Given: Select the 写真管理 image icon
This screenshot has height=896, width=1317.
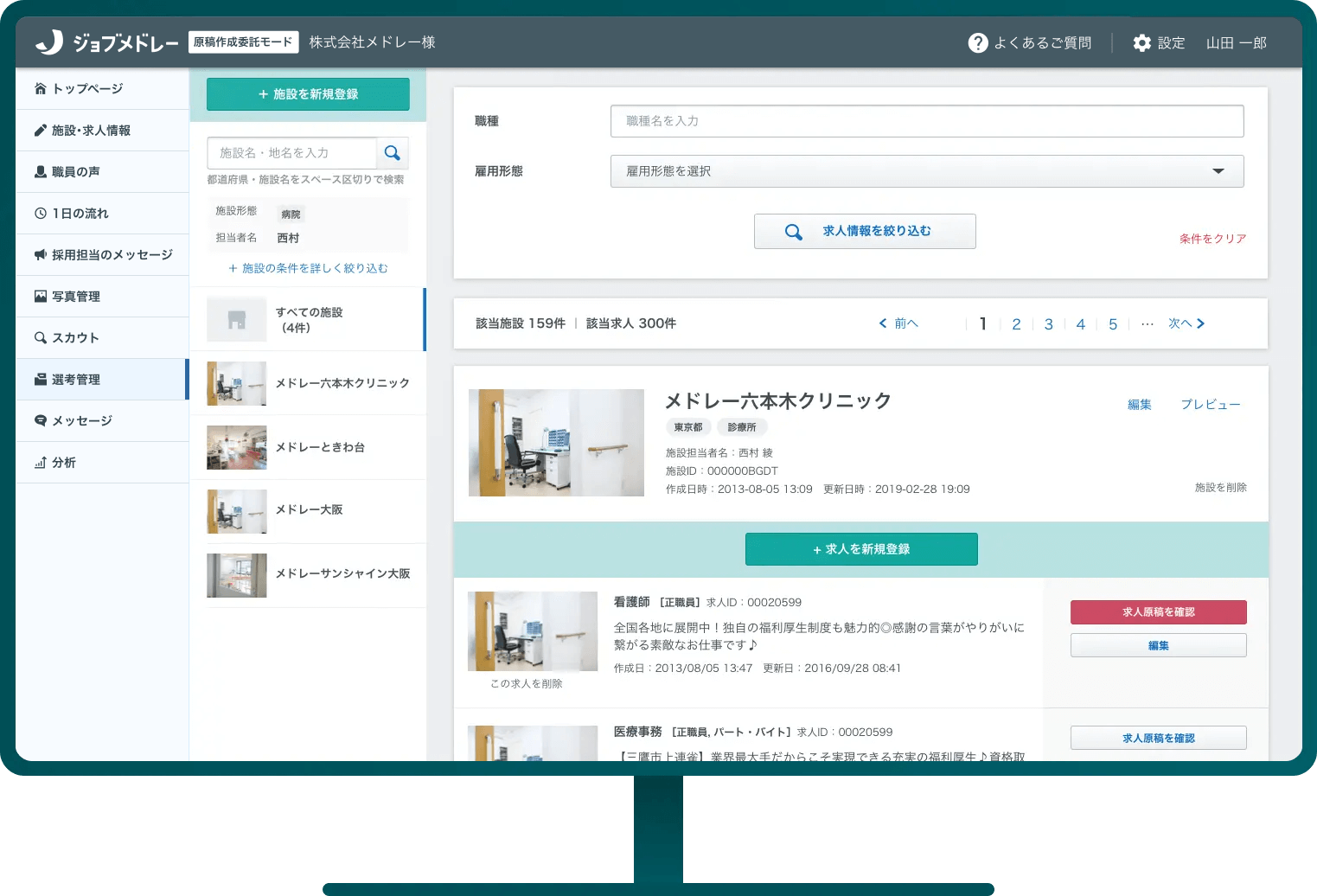Looking at the screenshot, I should 40,296.
